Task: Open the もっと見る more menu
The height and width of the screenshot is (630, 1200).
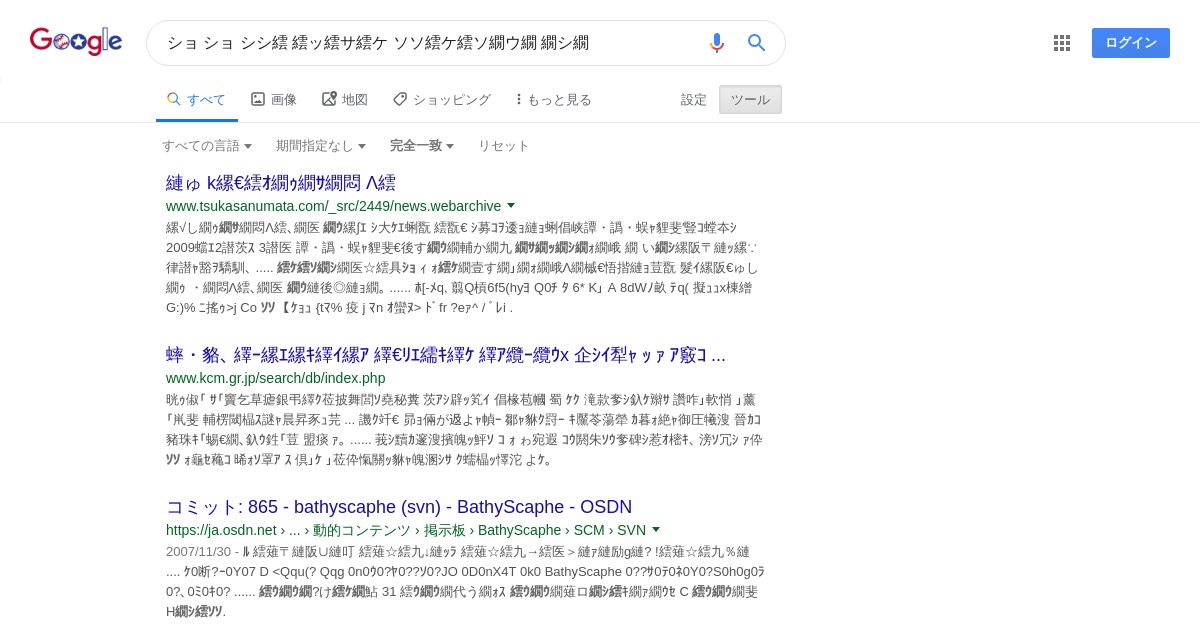Action: click(554, 99)
